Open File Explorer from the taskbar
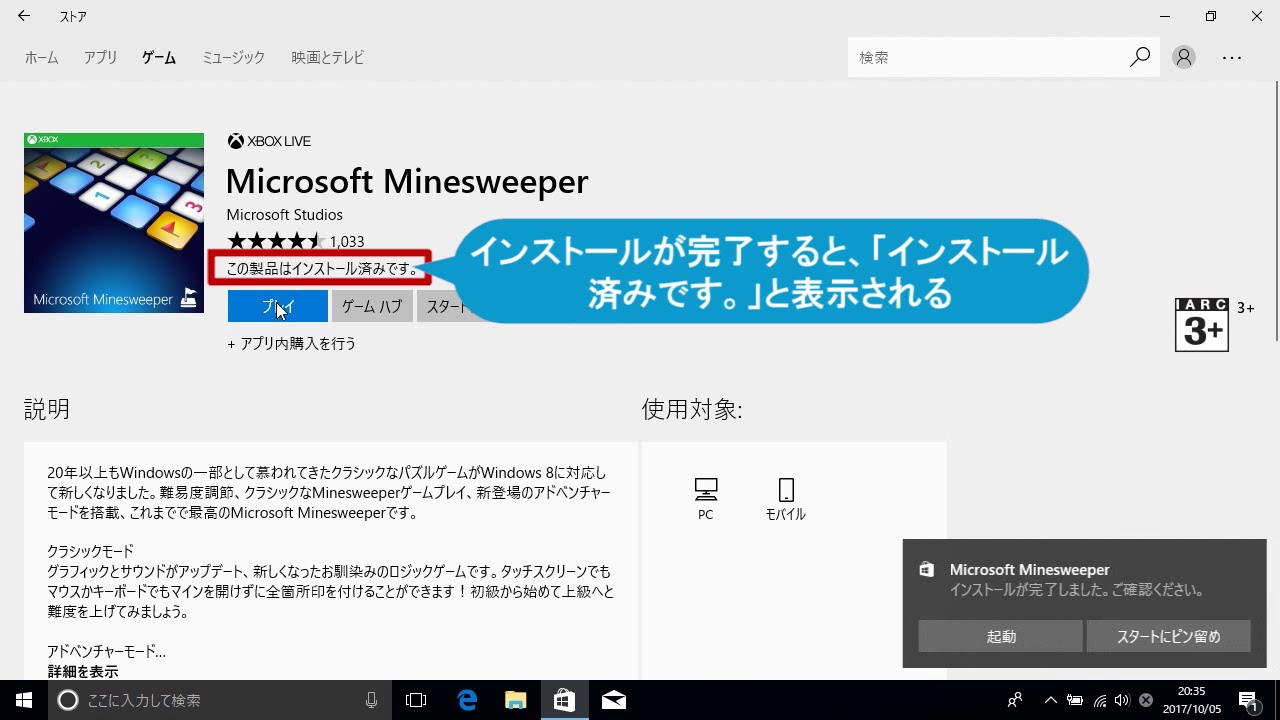The width and height of the screenshot is (1280, 720). (x=516, y=700)
